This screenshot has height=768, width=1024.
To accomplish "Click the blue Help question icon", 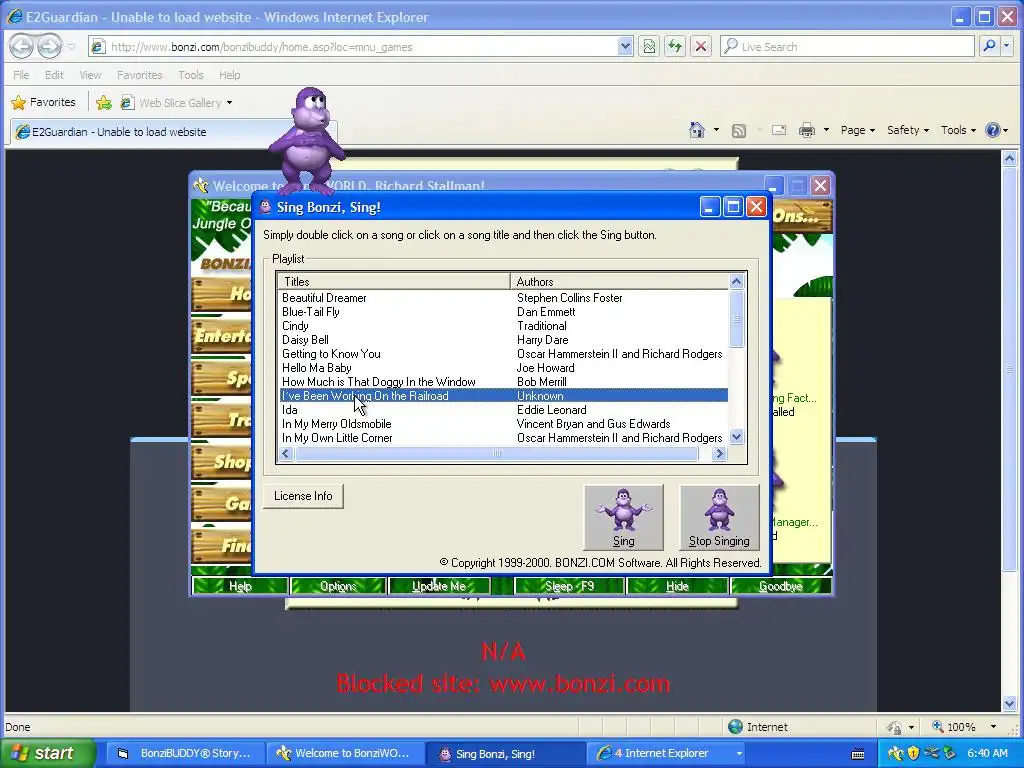I will 993,130.
